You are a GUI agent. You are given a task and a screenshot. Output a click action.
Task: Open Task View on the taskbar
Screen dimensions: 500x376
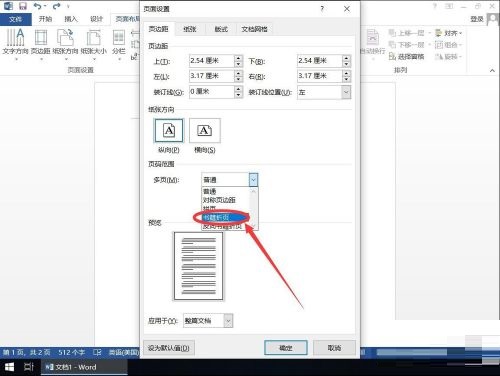click(29, 367)
